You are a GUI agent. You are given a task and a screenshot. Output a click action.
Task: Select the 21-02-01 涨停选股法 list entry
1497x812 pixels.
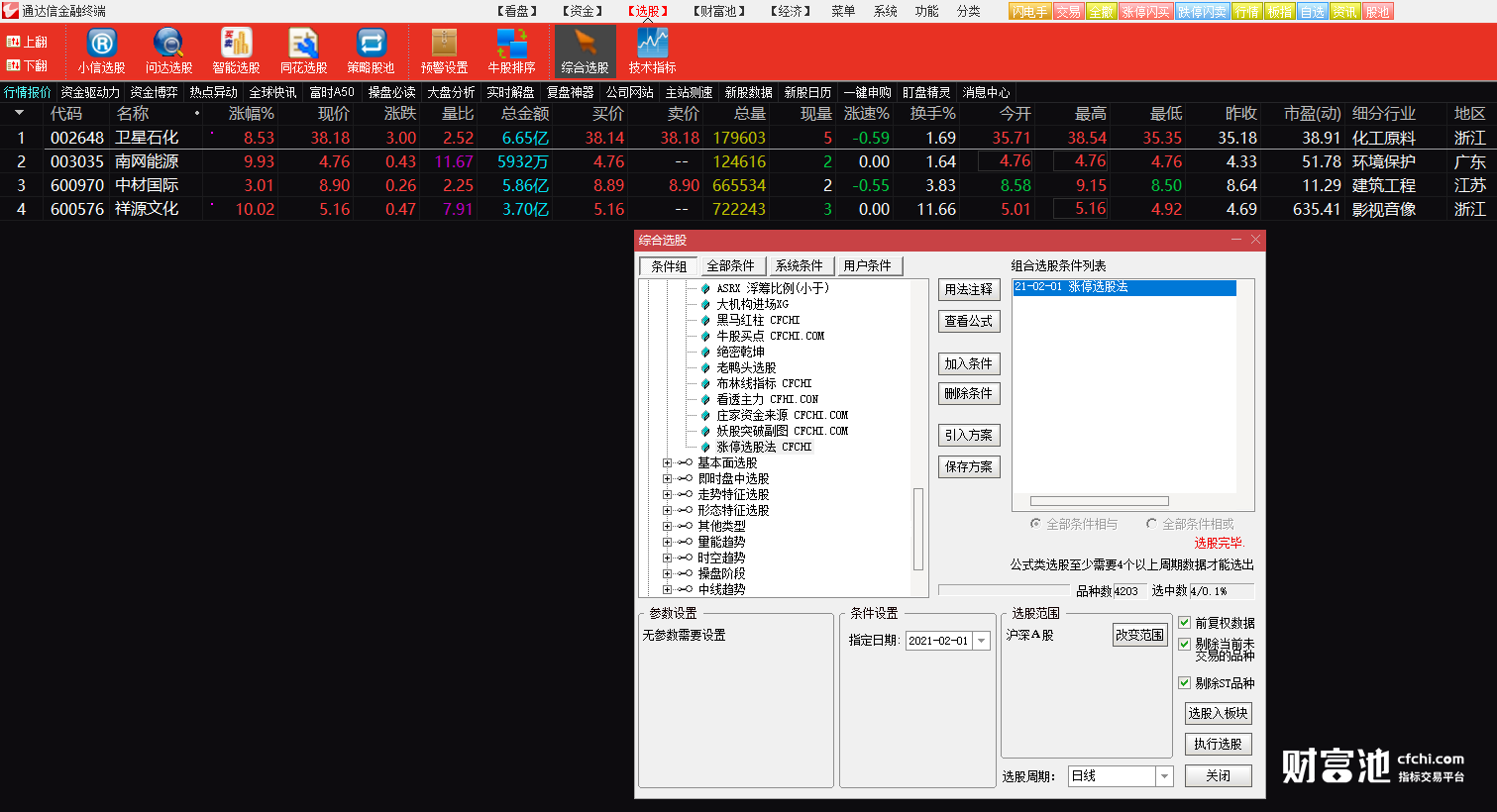(x=1124, y=287)
